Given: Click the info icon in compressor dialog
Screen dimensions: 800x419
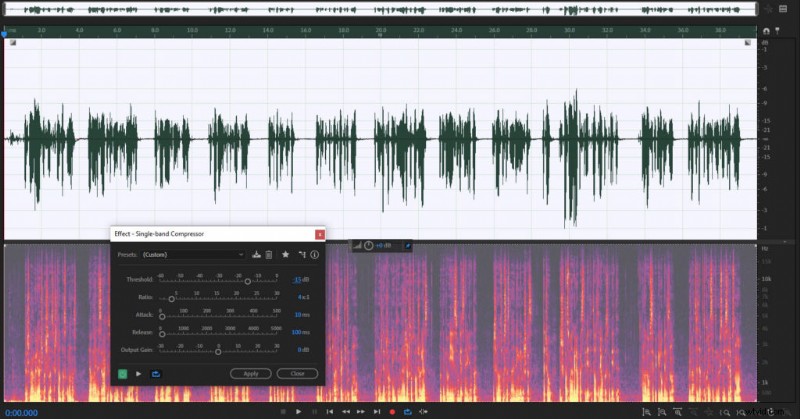Looking at the screenshot, I should 315,254.
